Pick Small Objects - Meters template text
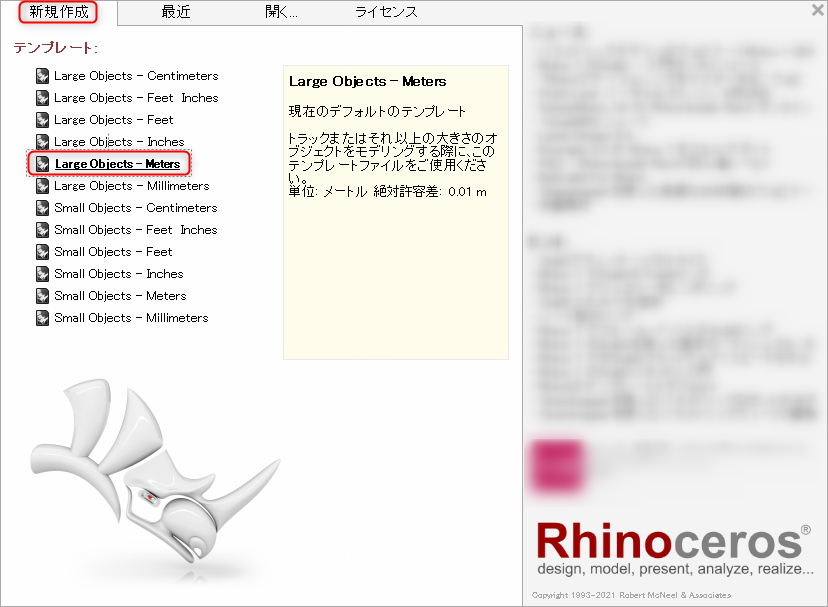 pyautogui.click(x=120, y=296)
